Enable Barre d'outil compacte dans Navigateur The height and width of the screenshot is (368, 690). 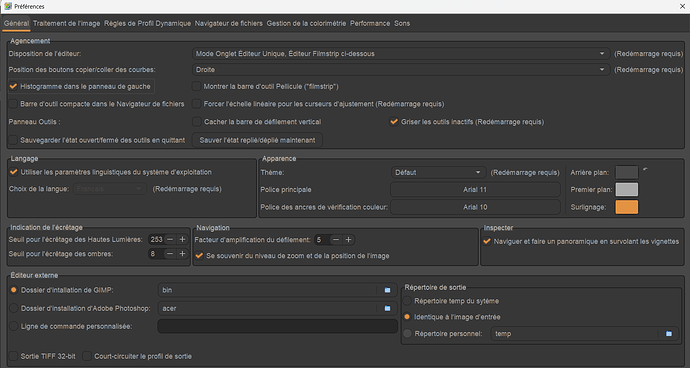13,104
